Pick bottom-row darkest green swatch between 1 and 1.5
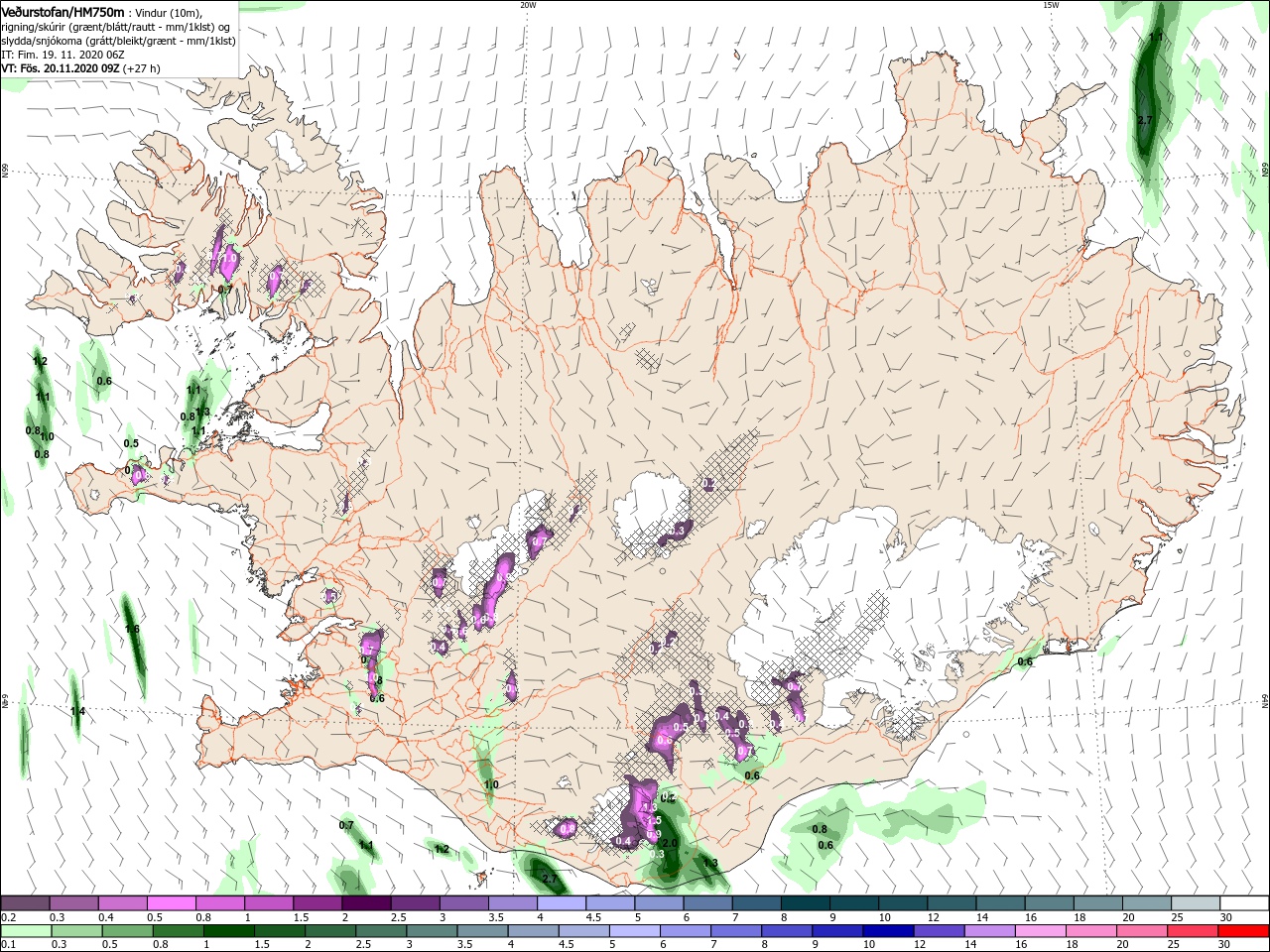The height and width of the screenshot is (952, 1270). pyautogui.click(x=228, y=931)
